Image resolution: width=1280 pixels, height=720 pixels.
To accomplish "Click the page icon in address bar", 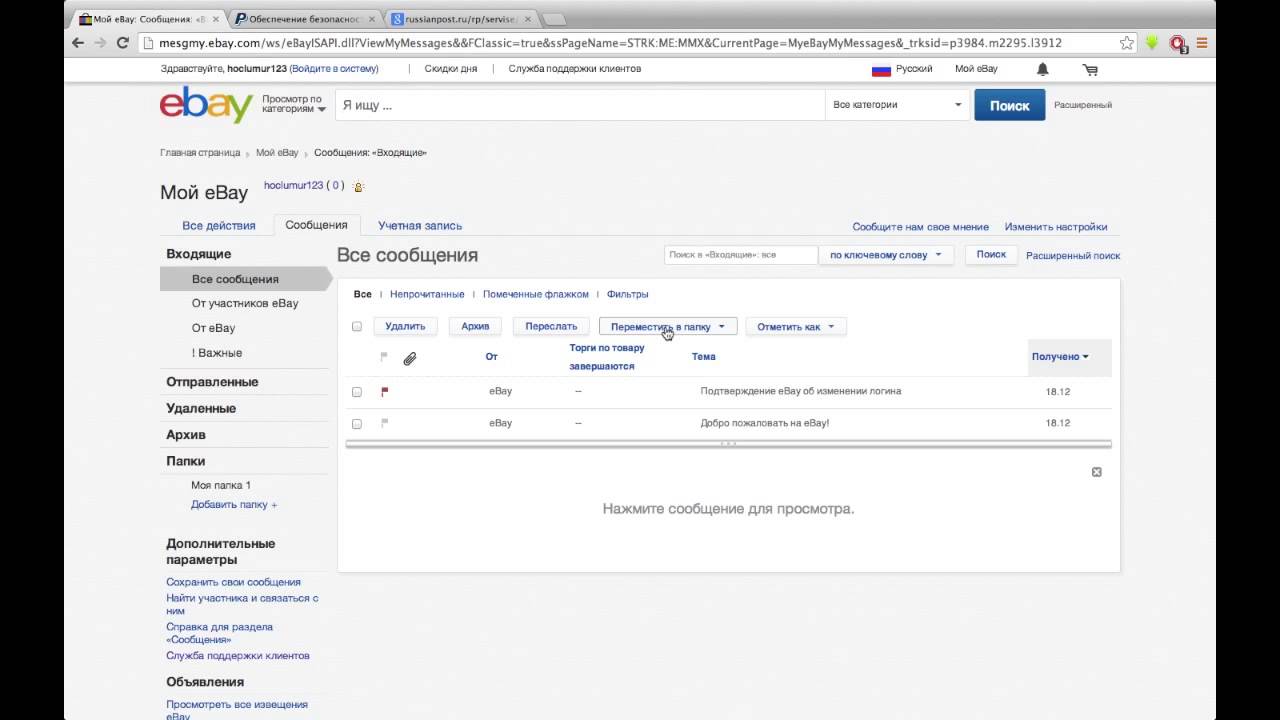I will pyautogui.click(x=147, y=43).
